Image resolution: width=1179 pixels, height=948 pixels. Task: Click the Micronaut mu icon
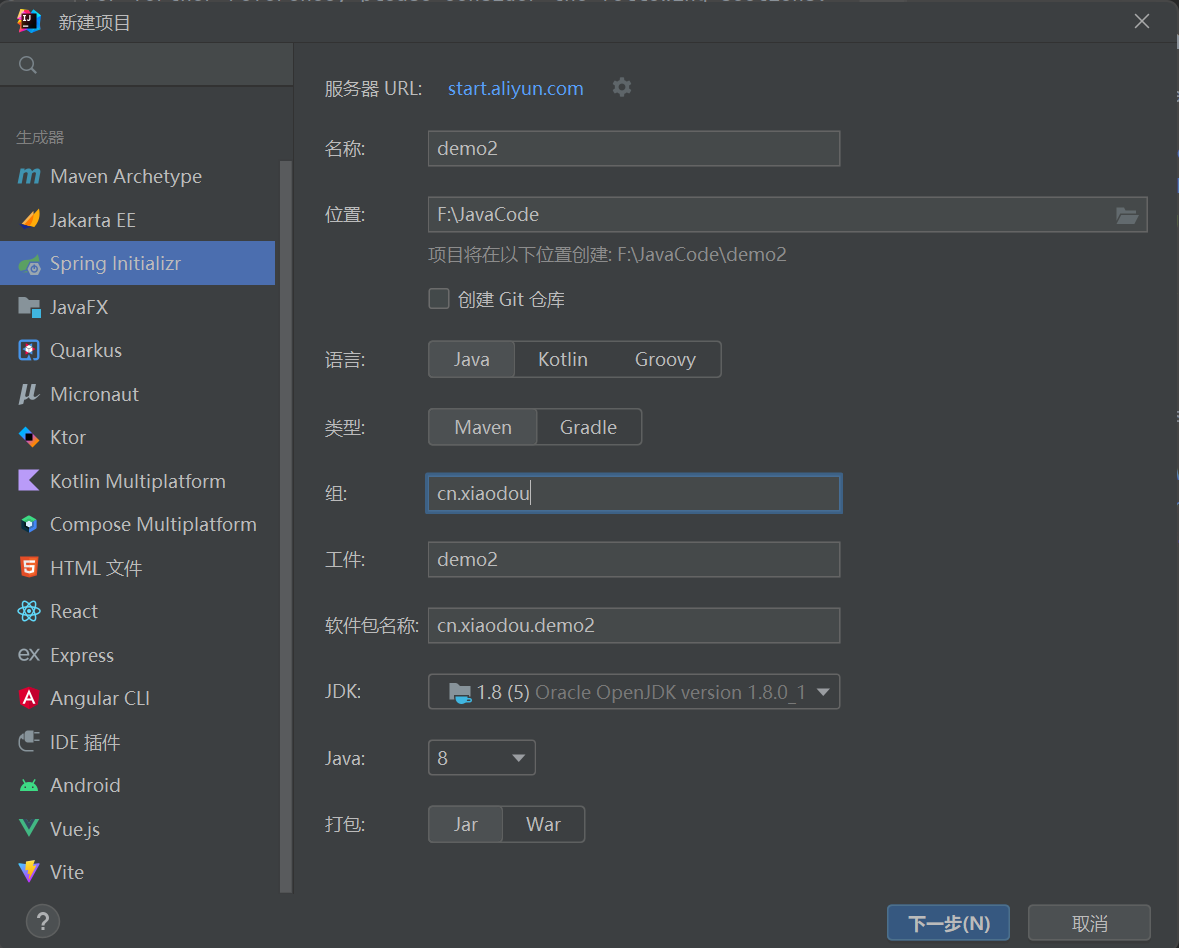[x=29, y=394]
